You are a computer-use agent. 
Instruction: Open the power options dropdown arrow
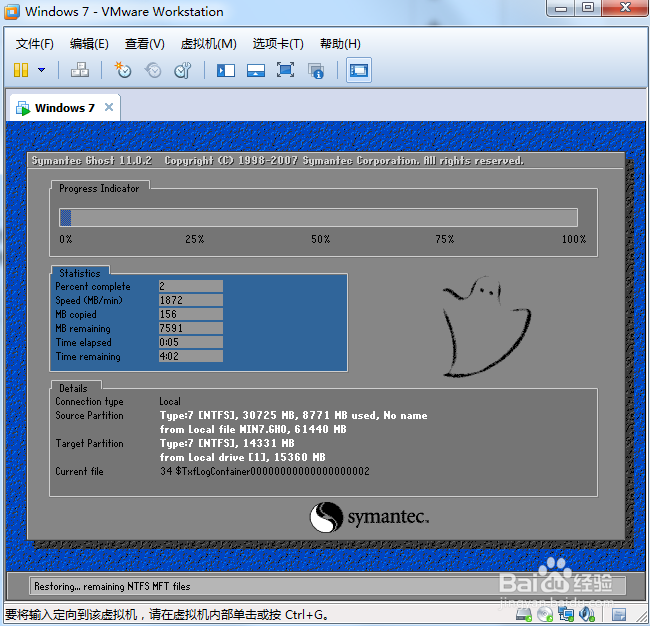click(x=41, y=70)
